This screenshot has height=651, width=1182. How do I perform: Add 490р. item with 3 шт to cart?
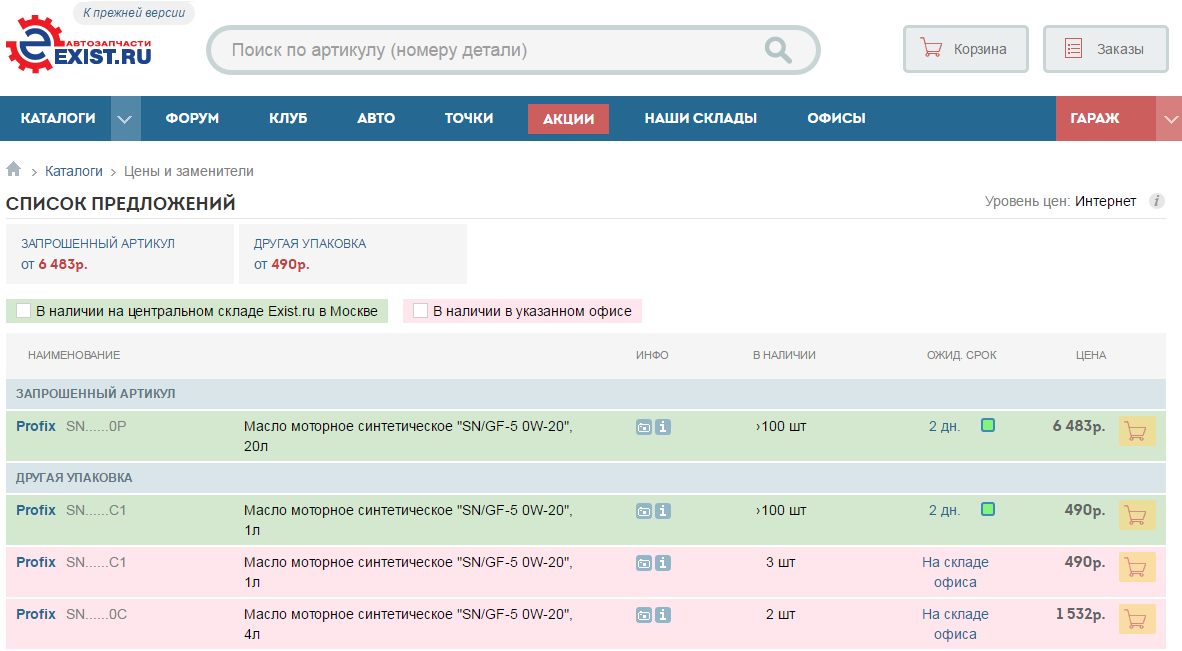(x=1137, y=567)
